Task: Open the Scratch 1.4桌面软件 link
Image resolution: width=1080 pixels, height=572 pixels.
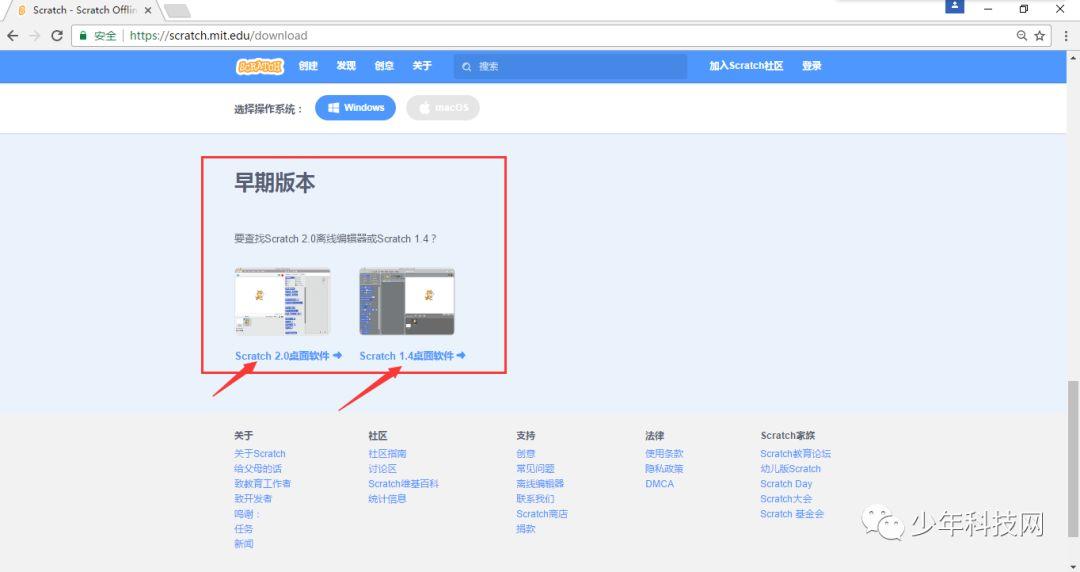Action: [412, 356]
